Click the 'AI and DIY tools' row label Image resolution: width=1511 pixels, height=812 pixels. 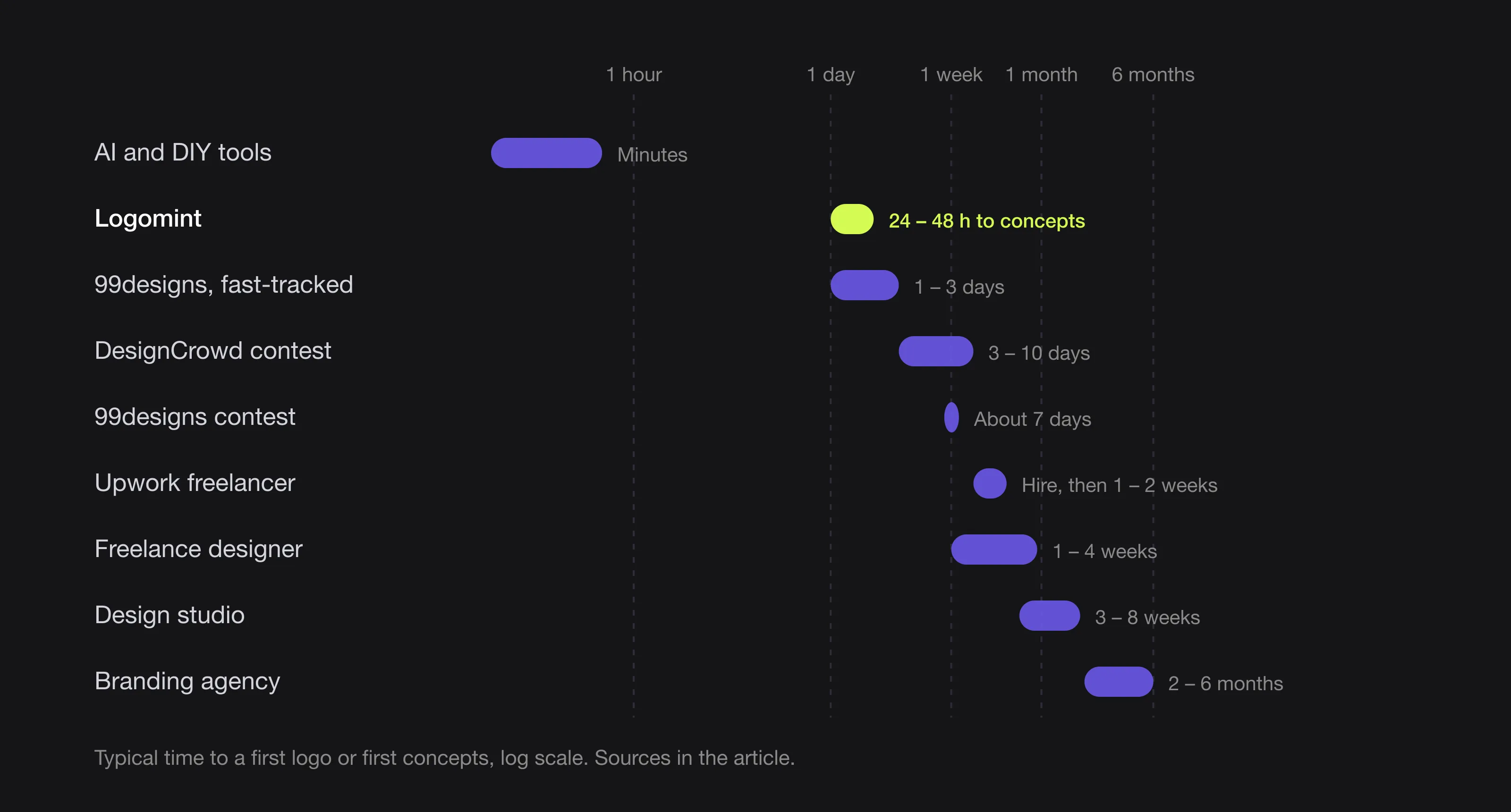pyautogui.click(x=183, y=152)
